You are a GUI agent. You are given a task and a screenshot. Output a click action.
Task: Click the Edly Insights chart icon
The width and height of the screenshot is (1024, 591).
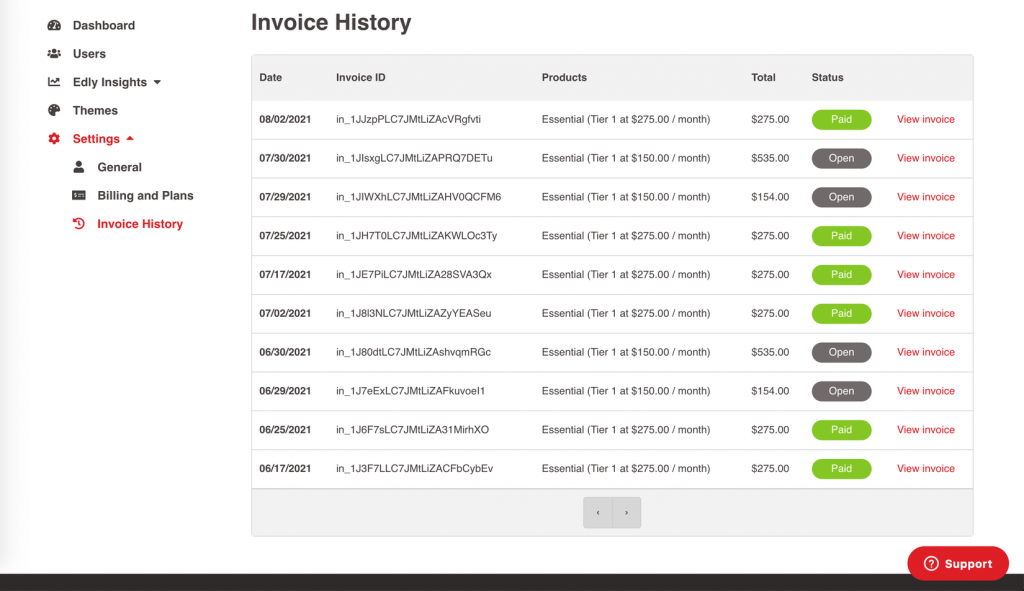(x=54, y=82)
